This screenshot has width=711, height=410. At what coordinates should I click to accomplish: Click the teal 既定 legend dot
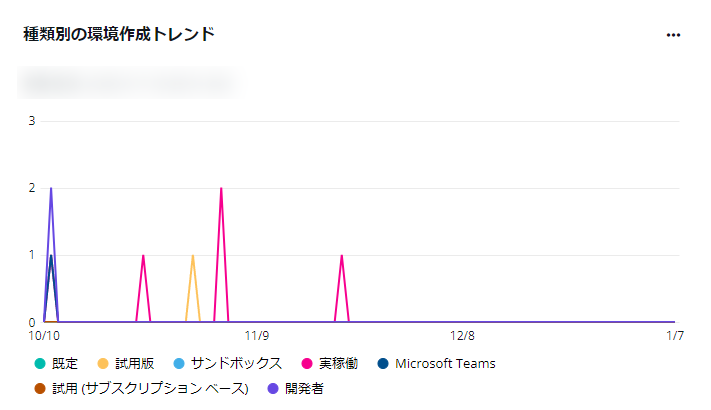point(40,363)
